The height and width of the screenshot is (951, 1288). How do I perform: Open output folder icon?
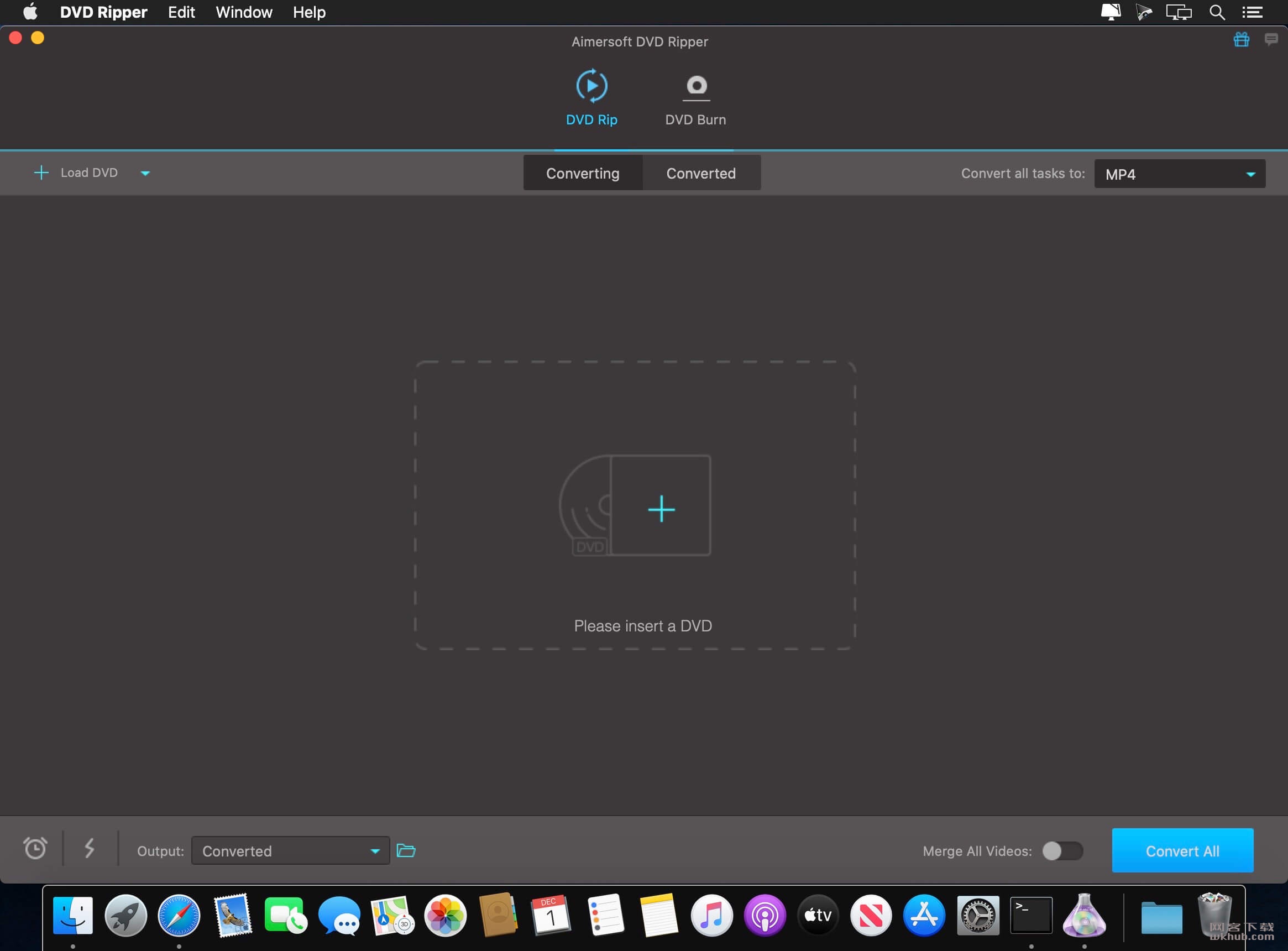(406, 850)
